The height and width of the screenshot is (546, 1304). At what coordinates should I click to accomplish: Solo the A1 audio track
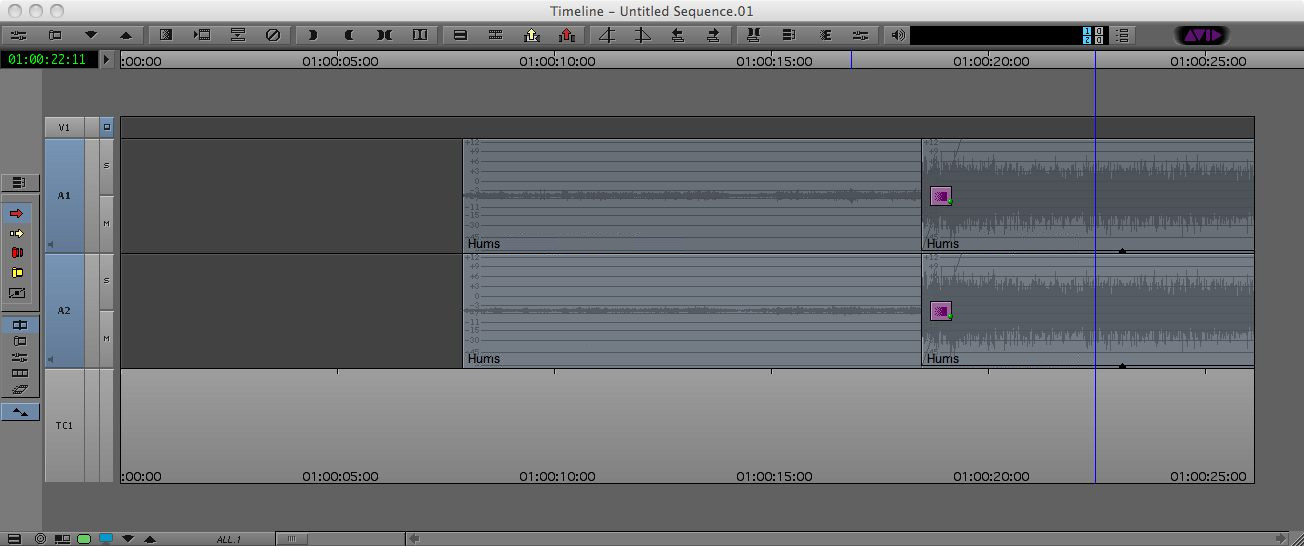pyautogui.click(x=107, y=166)
